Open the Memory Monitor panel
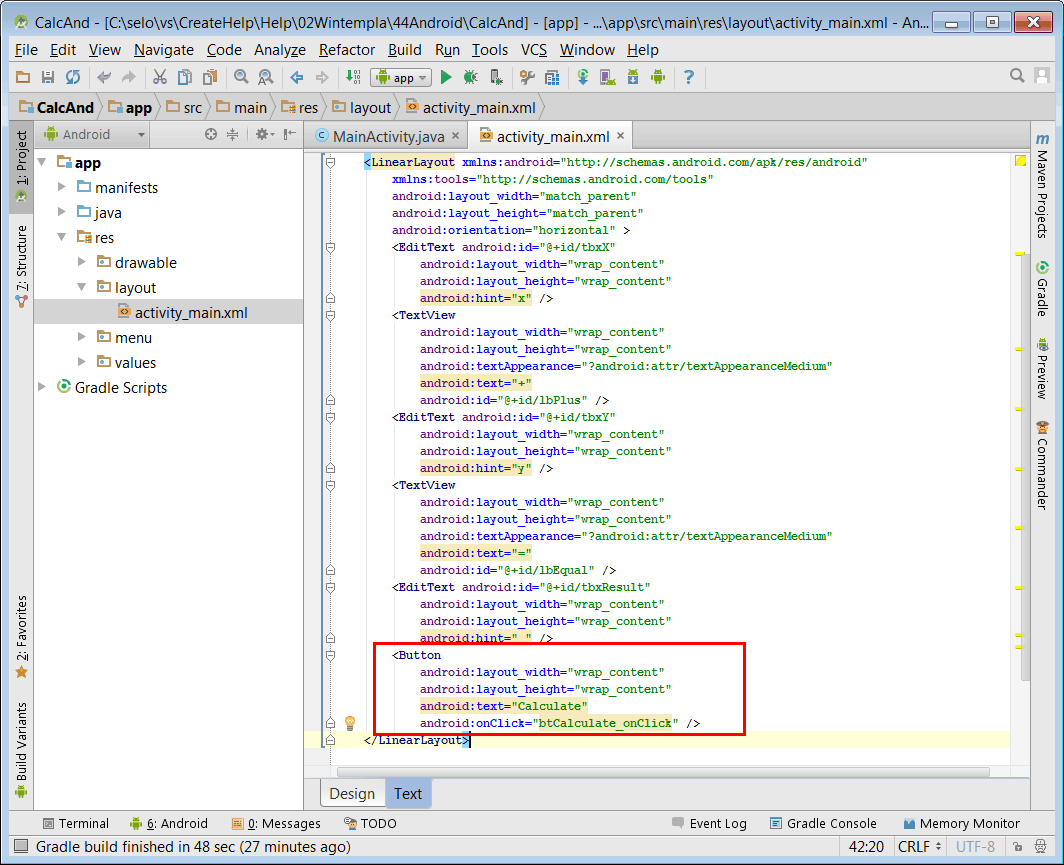The width and height of the screenshot is (1064, 865). tap(962, 824)
